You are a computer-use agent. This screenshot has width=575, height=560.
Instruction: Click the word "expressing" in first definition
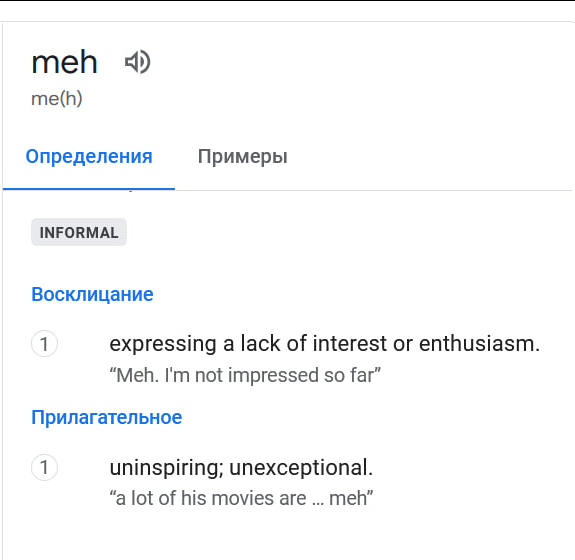pos(163,344)
